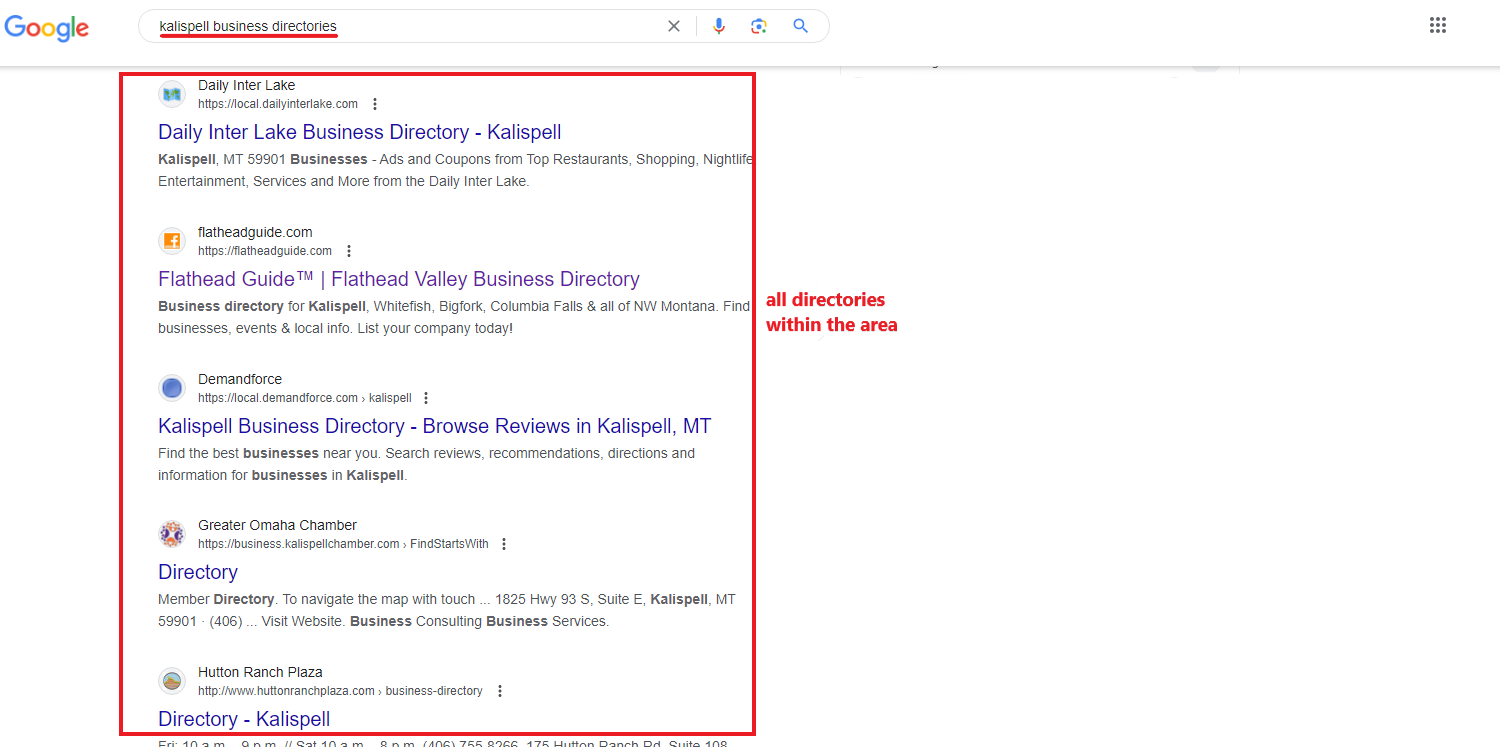Start a voice search with the microphone
The image size is (1500, 747).
tap(718, 26)
